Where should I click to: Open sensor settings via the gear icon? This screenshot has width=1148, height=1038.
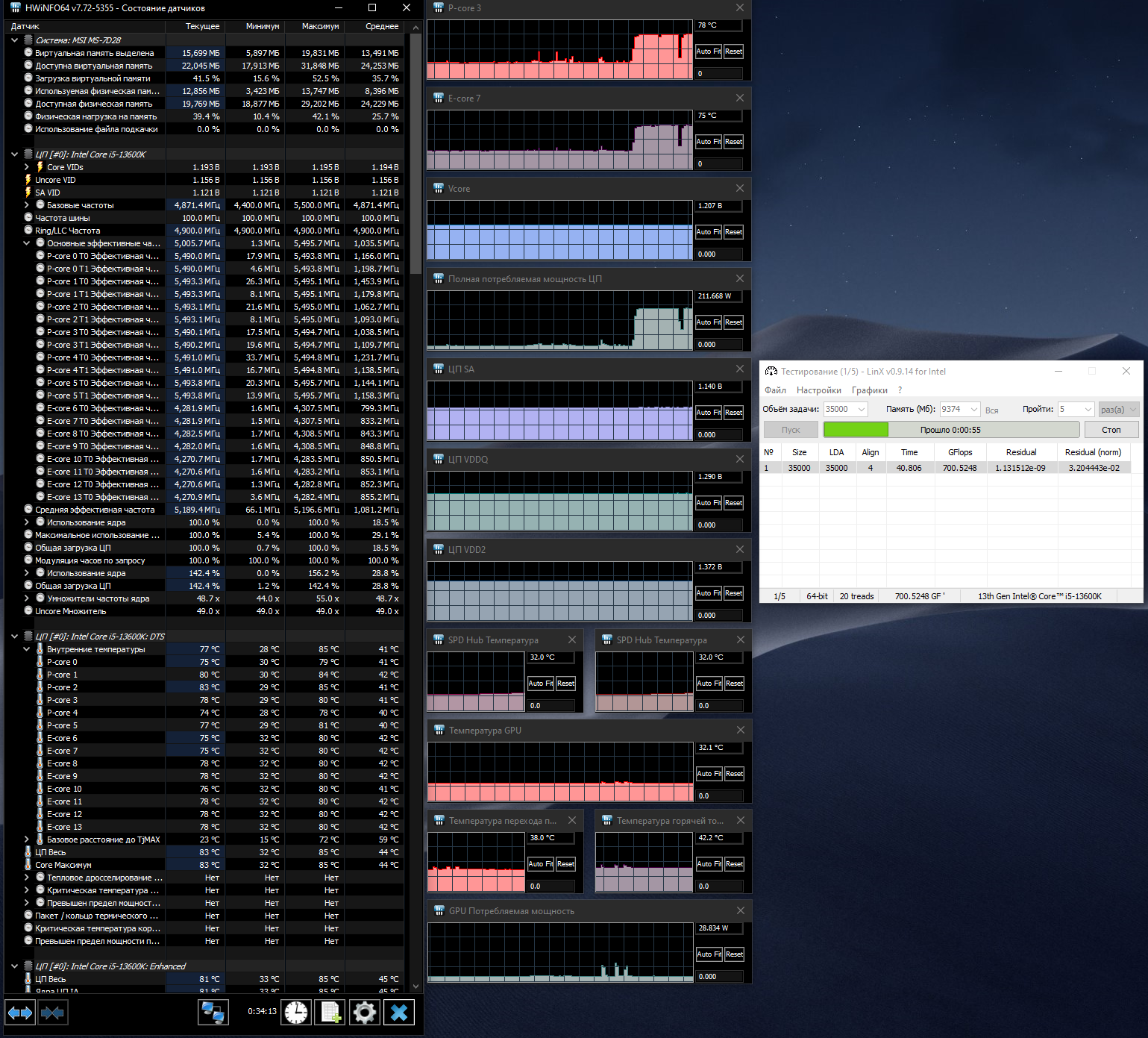(365, 1013)
